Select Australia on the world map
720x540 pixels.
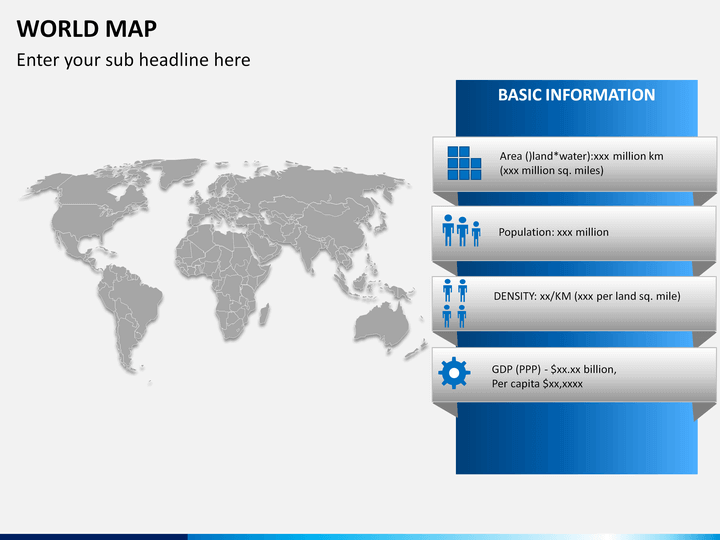click(x=381, y=325)
